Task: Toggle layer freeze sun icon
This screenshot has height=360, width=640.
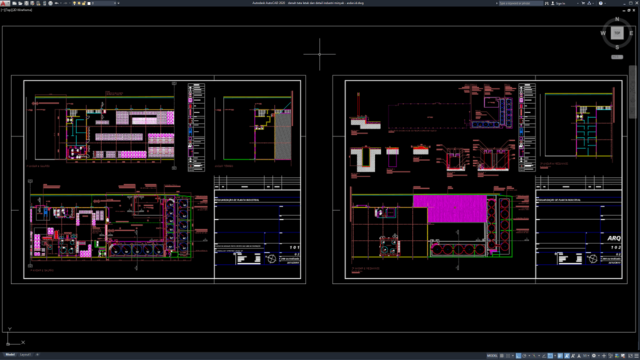Action: [79, 3]
